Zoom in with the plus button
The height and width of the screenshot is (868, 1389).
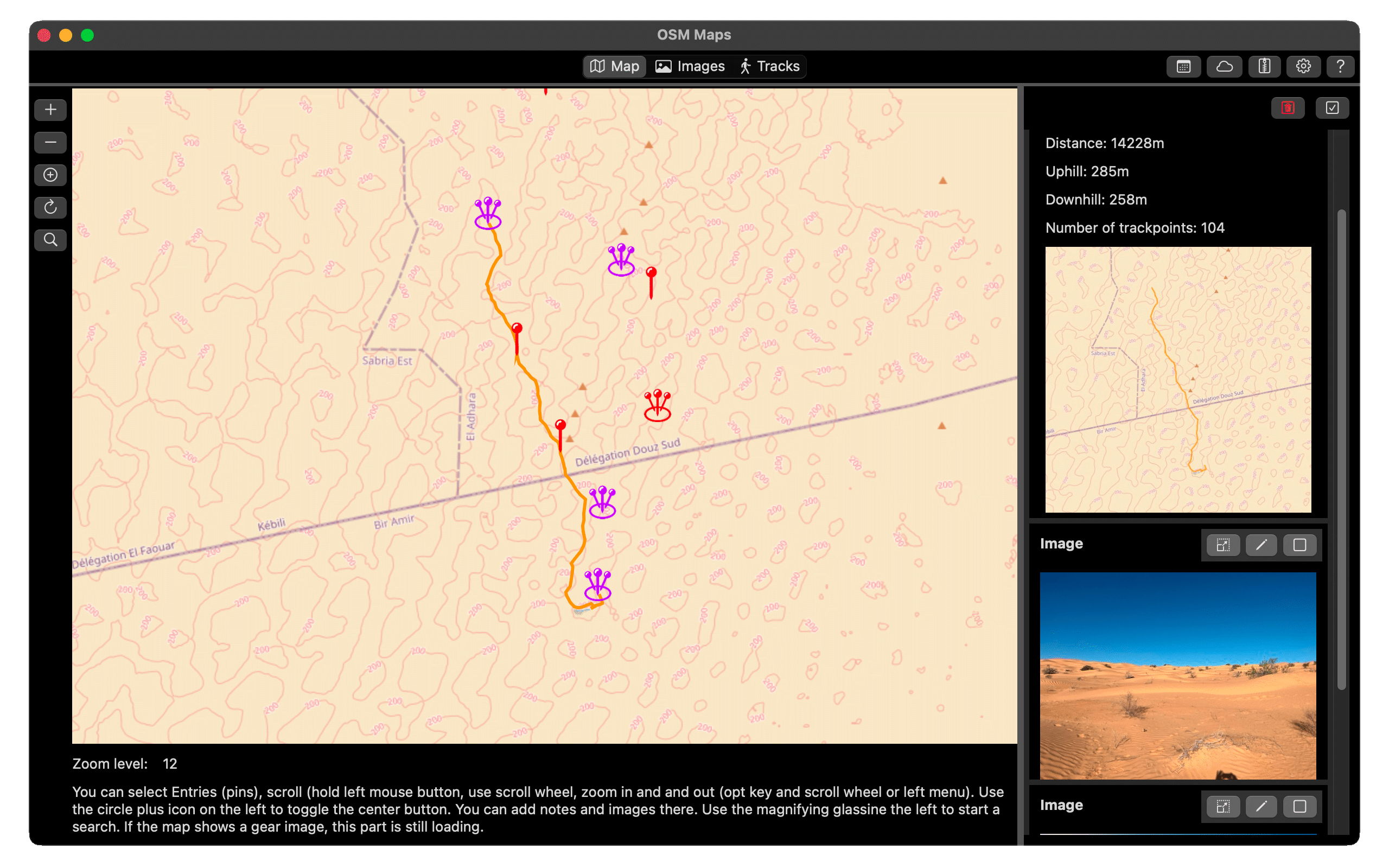click(x=50, y=110)
